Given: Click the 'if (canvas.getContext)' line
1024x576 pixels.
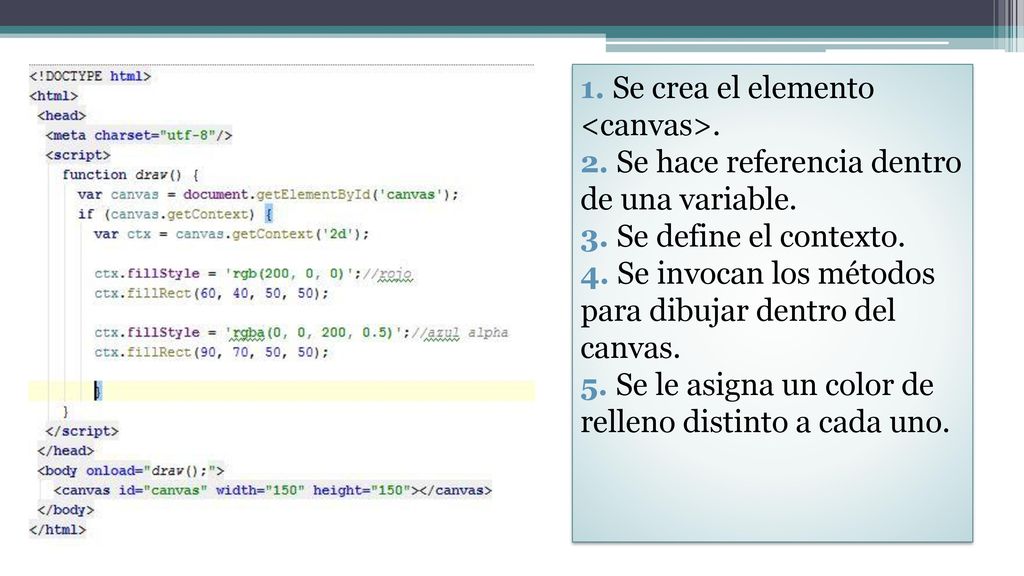Looking at the screenshot, I should (175, 214).
